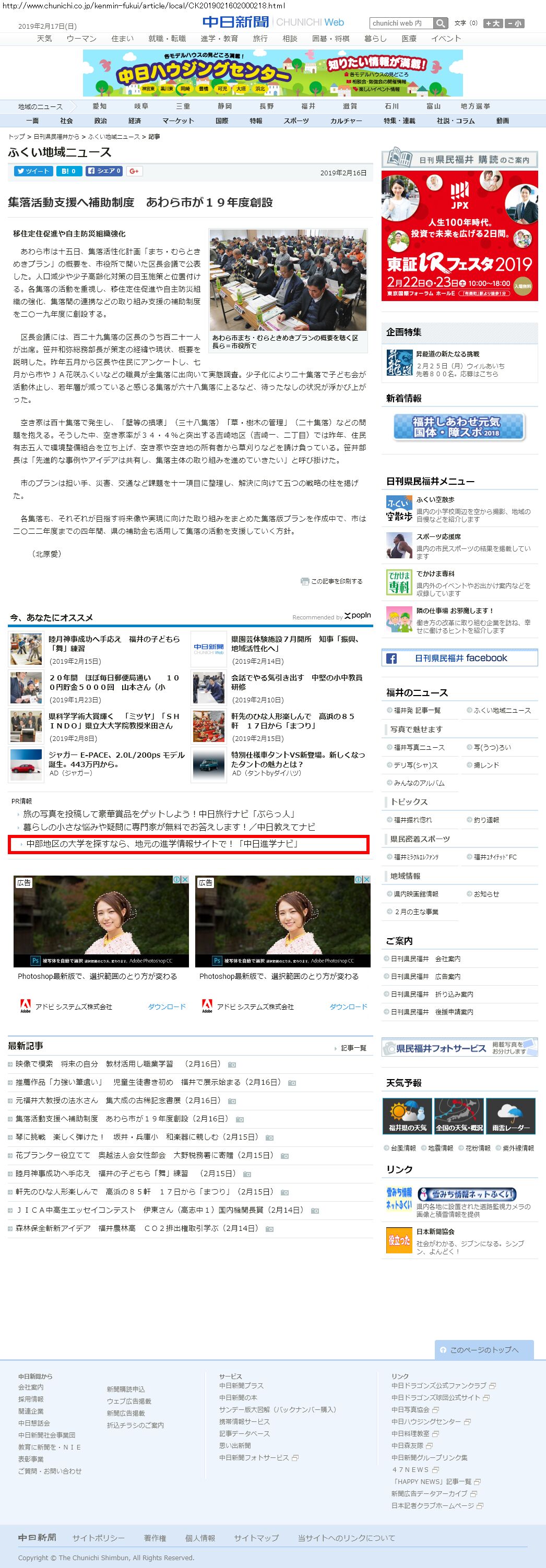Open the 中日進学ナビ PR link
This screenshot has height=1568, width=546.
(x=162, y=844)
